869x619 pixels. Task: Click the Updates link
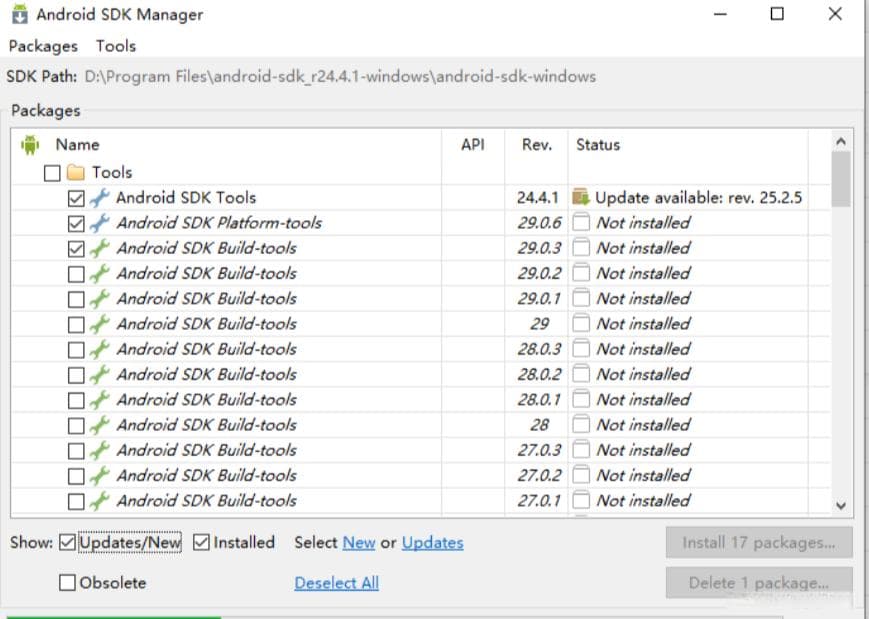point(433,543)
